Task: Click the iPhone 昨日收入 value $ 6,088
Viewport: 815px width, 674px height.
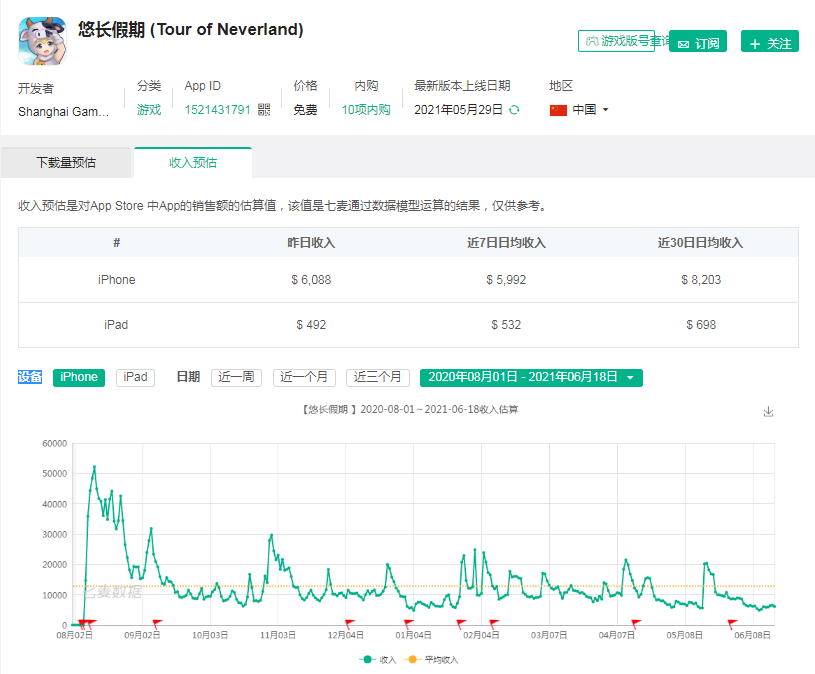Action: click(311, 280)
